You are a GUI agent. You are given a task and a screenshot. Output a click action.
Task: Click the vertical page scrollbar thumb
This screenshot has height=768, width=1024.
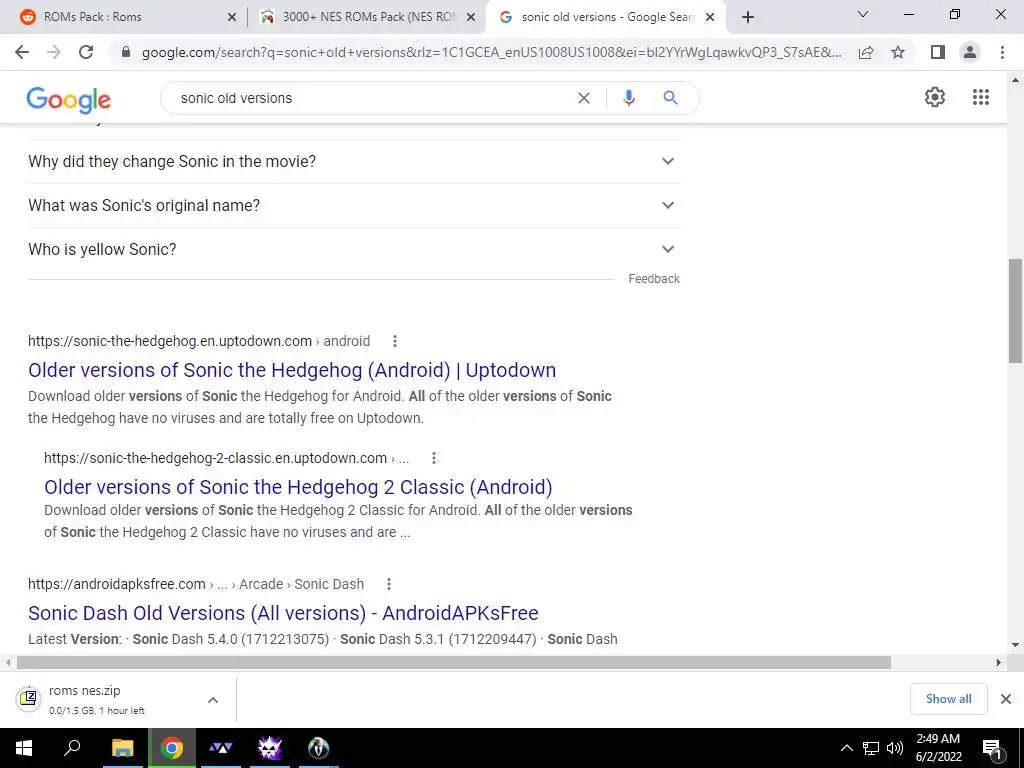(1015, 311)
